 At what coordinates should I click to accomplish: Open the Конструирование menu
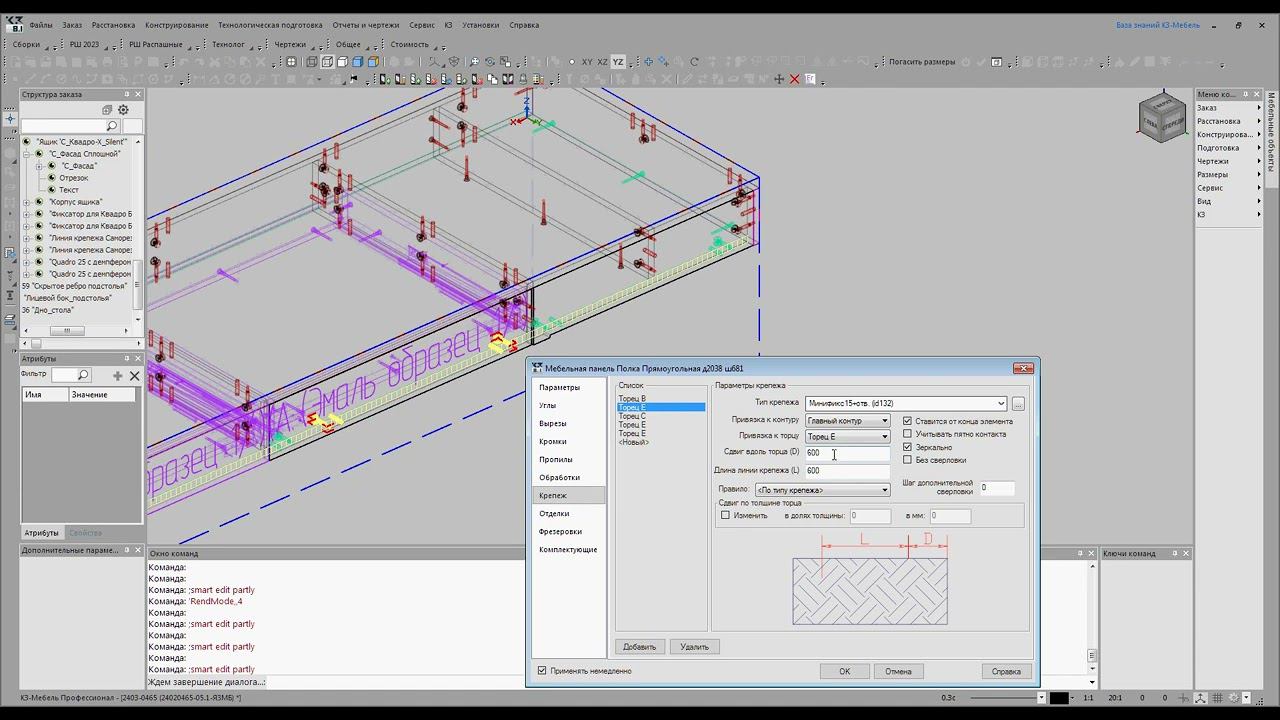tap(176, 25)
